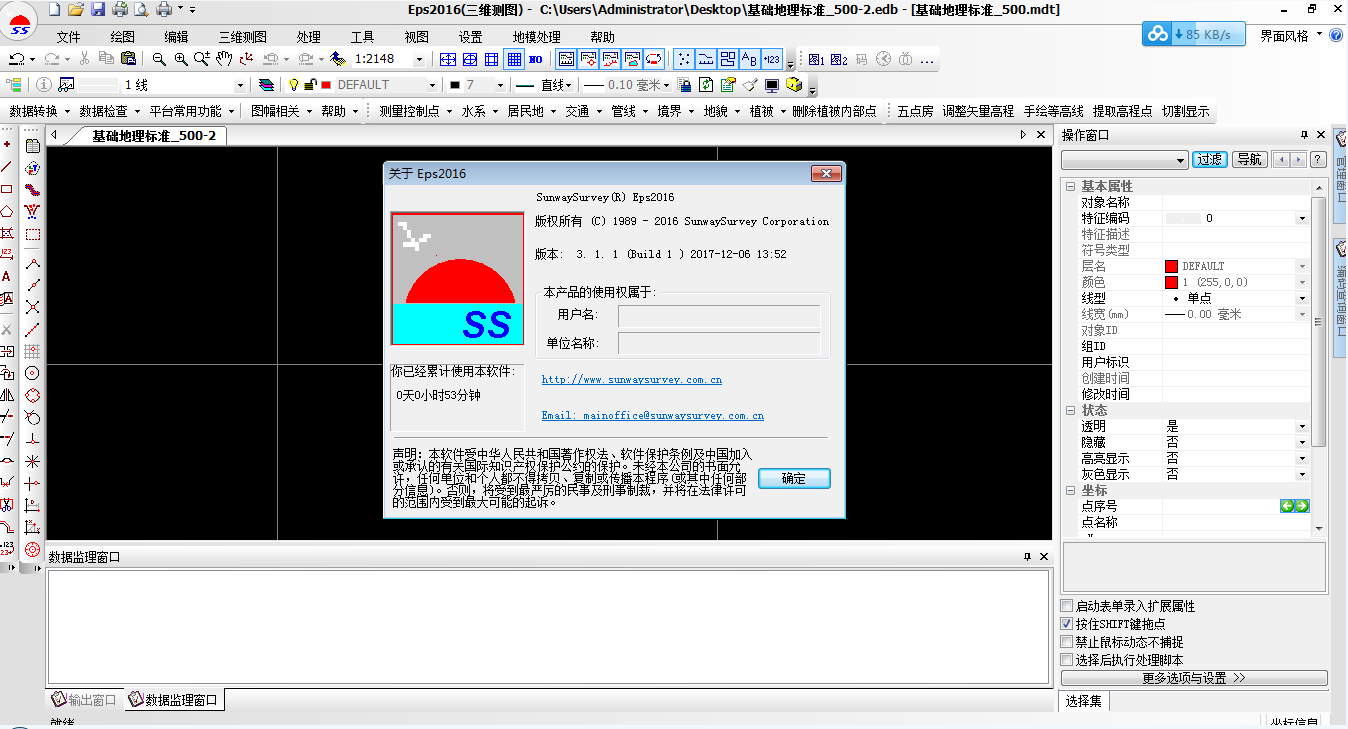Open a file with the folder icon
The image size is (1348, 729).
pyautogui.click(x=75, y=9)
